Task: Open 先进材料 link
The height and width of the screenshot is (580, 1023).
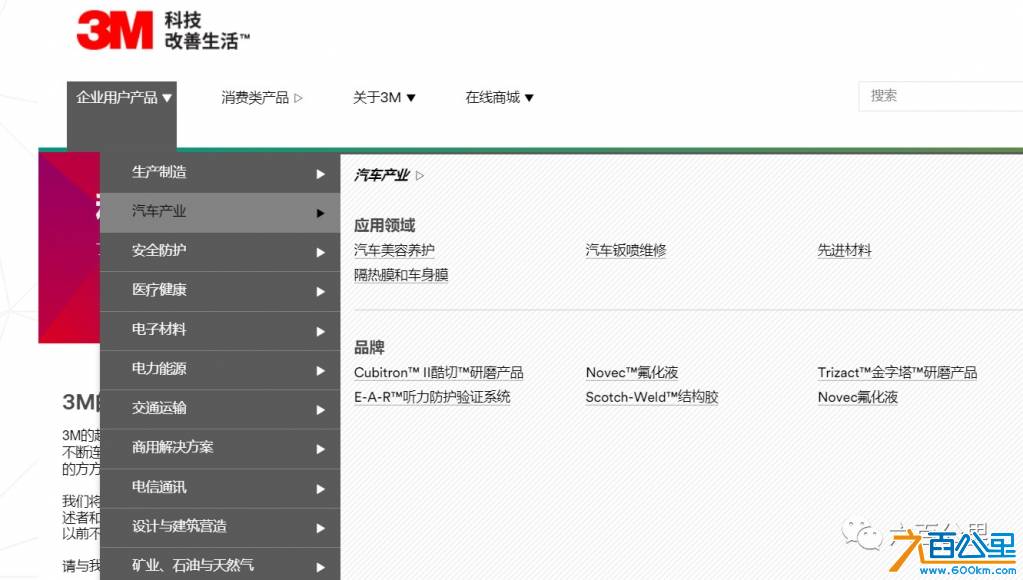Action: point(844,250)
